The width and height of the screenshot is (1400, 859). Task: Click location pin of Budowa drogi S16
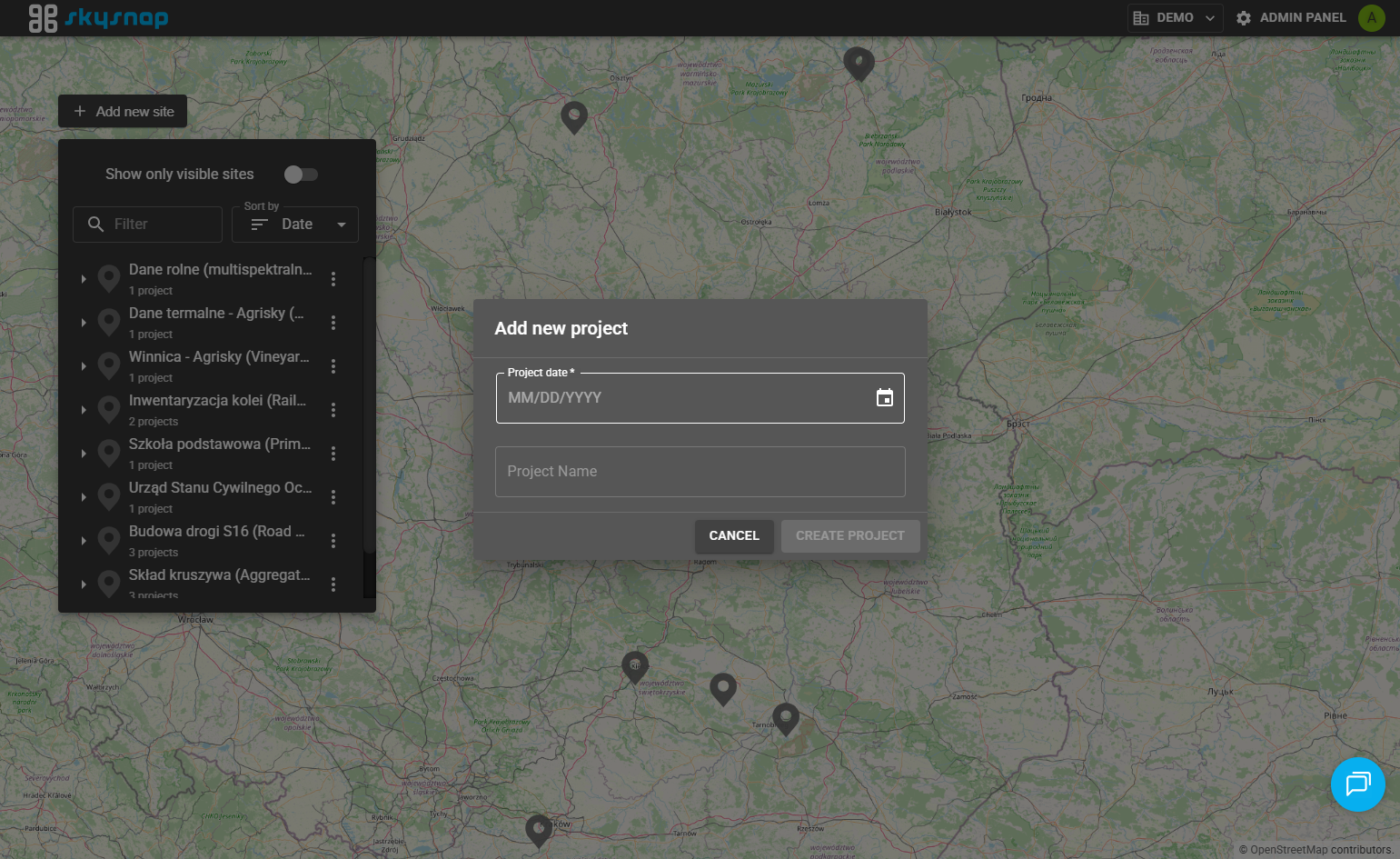coord(109,540)
